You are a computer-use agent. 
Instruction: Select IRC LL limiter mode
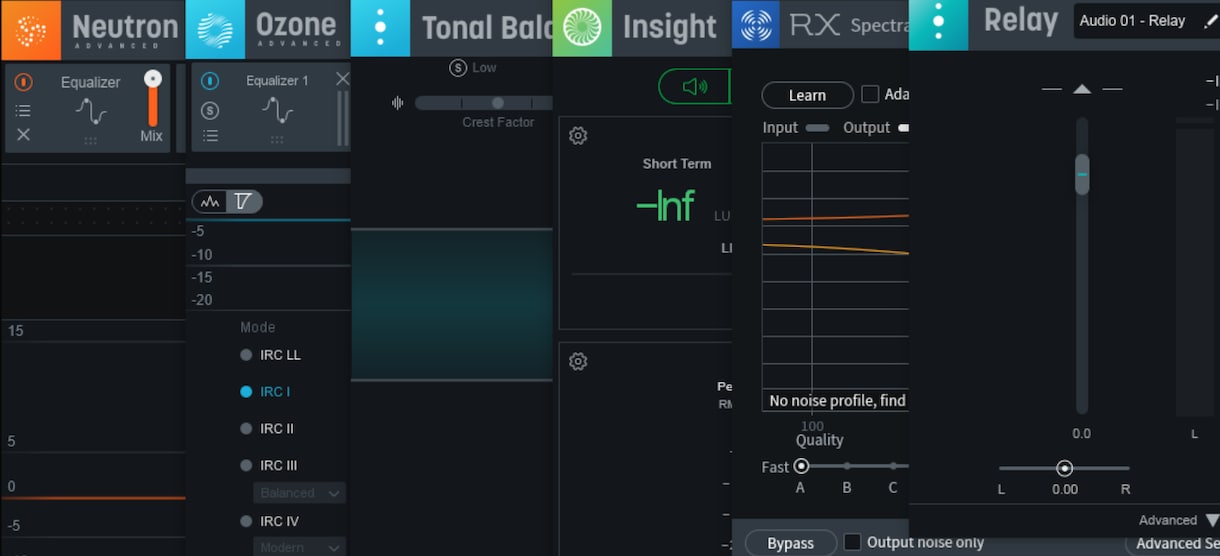tap(270, 355)
